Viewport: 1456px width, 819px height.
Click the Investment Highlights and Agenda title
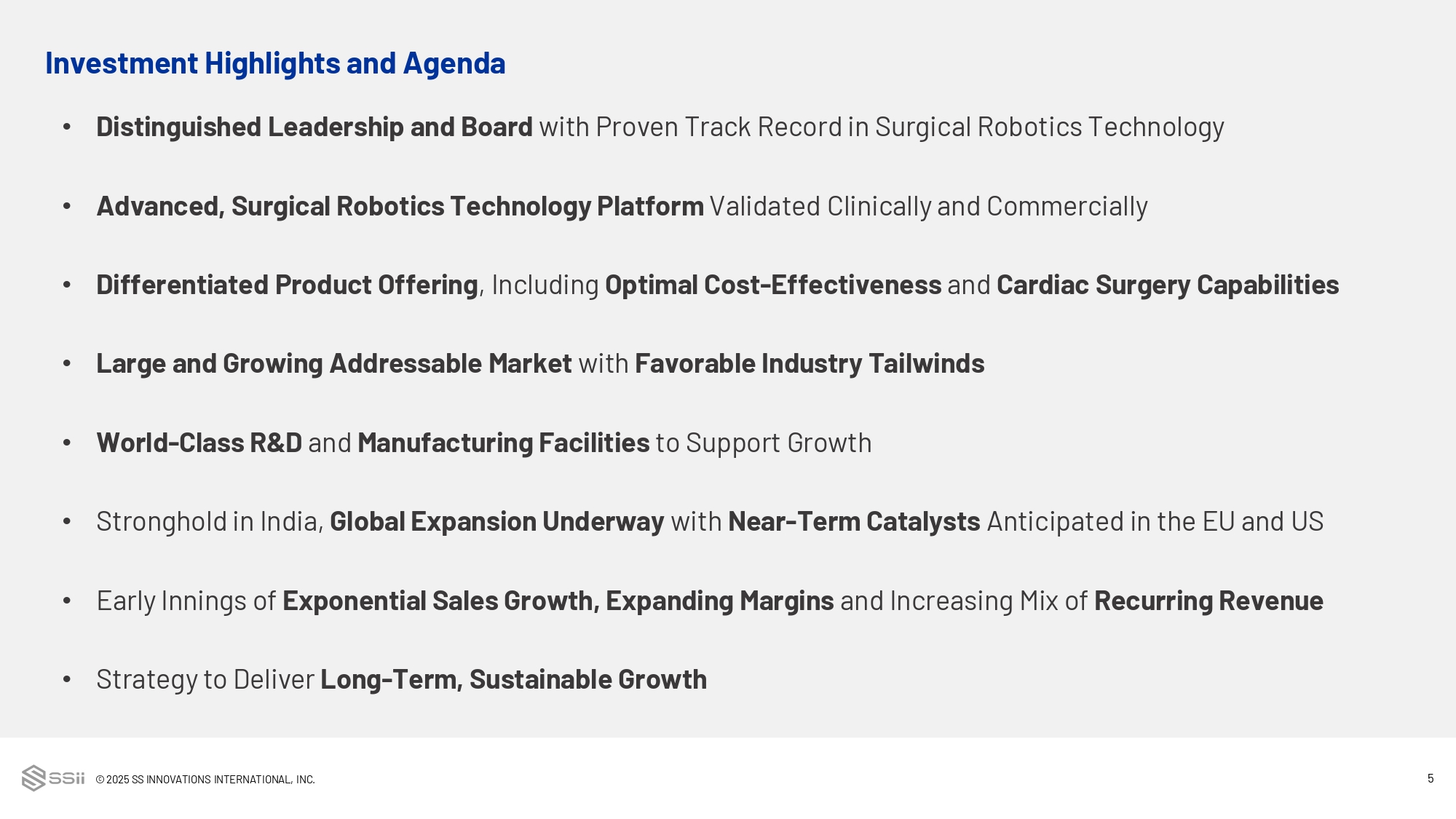275,63
